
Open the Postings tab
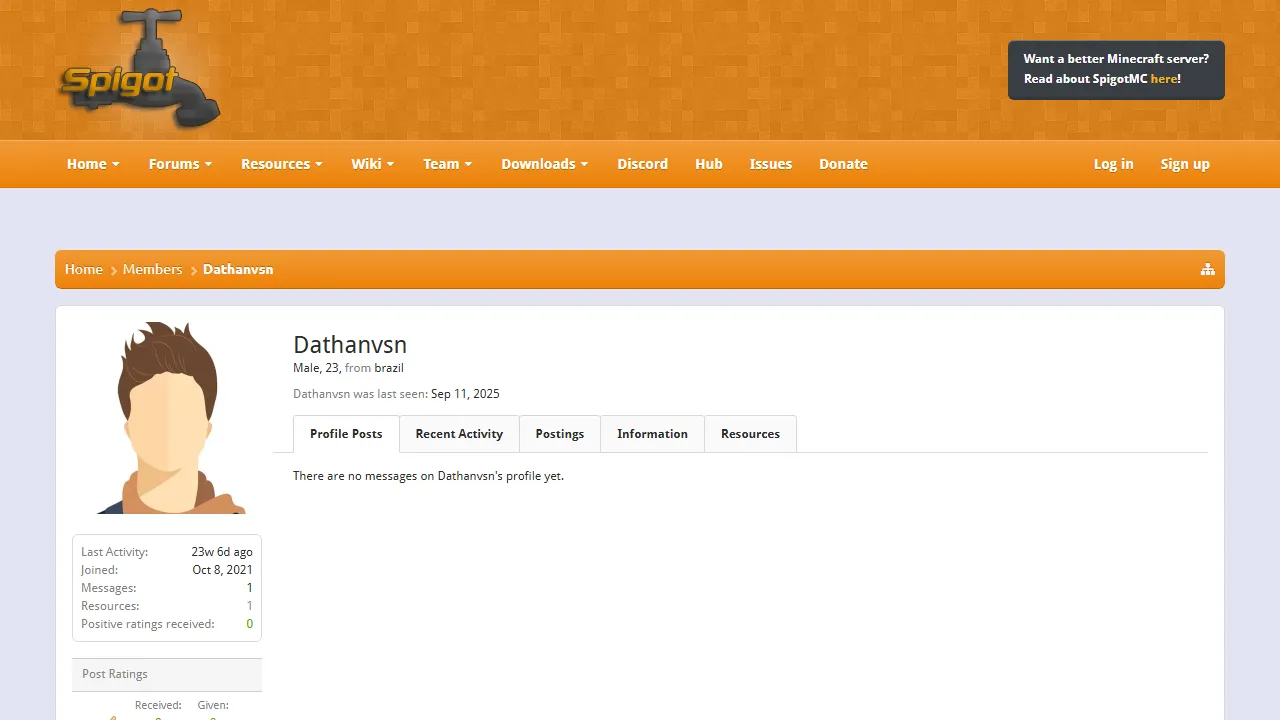pyautogui.click(x=559, y=434)
